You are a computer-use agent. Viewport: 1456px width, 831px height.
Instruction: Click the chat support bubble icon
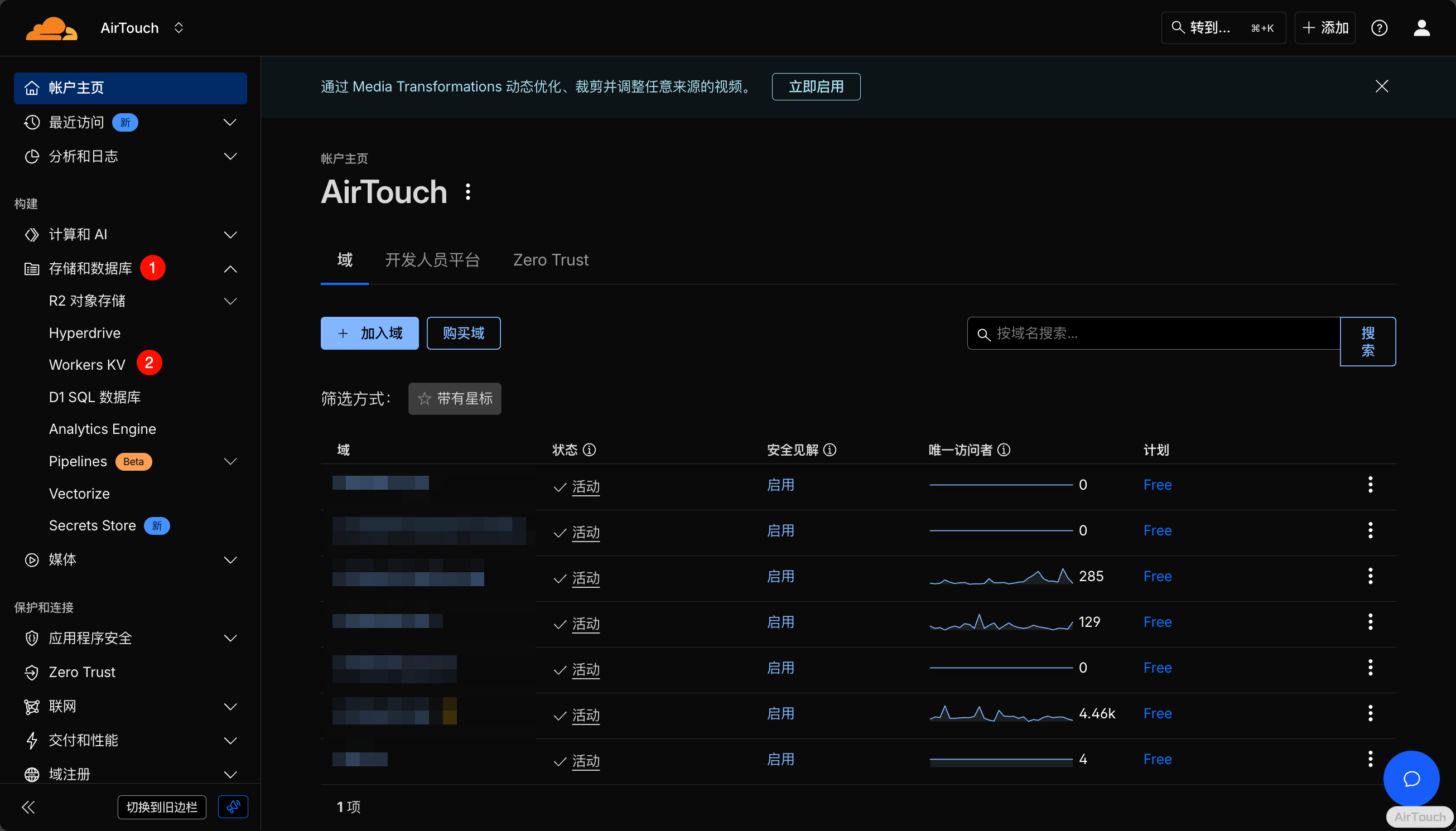(x=1411, y=779)
